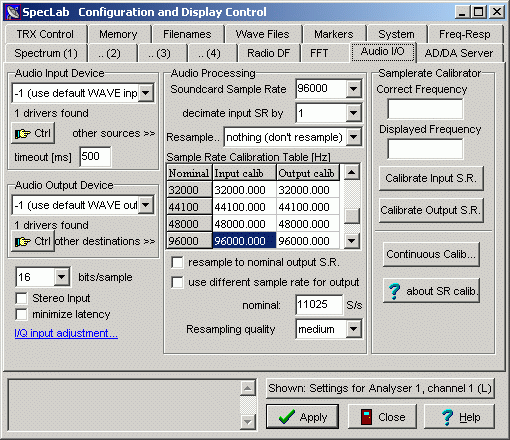Open audio output device Ctrl panel
The image size is (510, 440).
click(x=33, y=241)
